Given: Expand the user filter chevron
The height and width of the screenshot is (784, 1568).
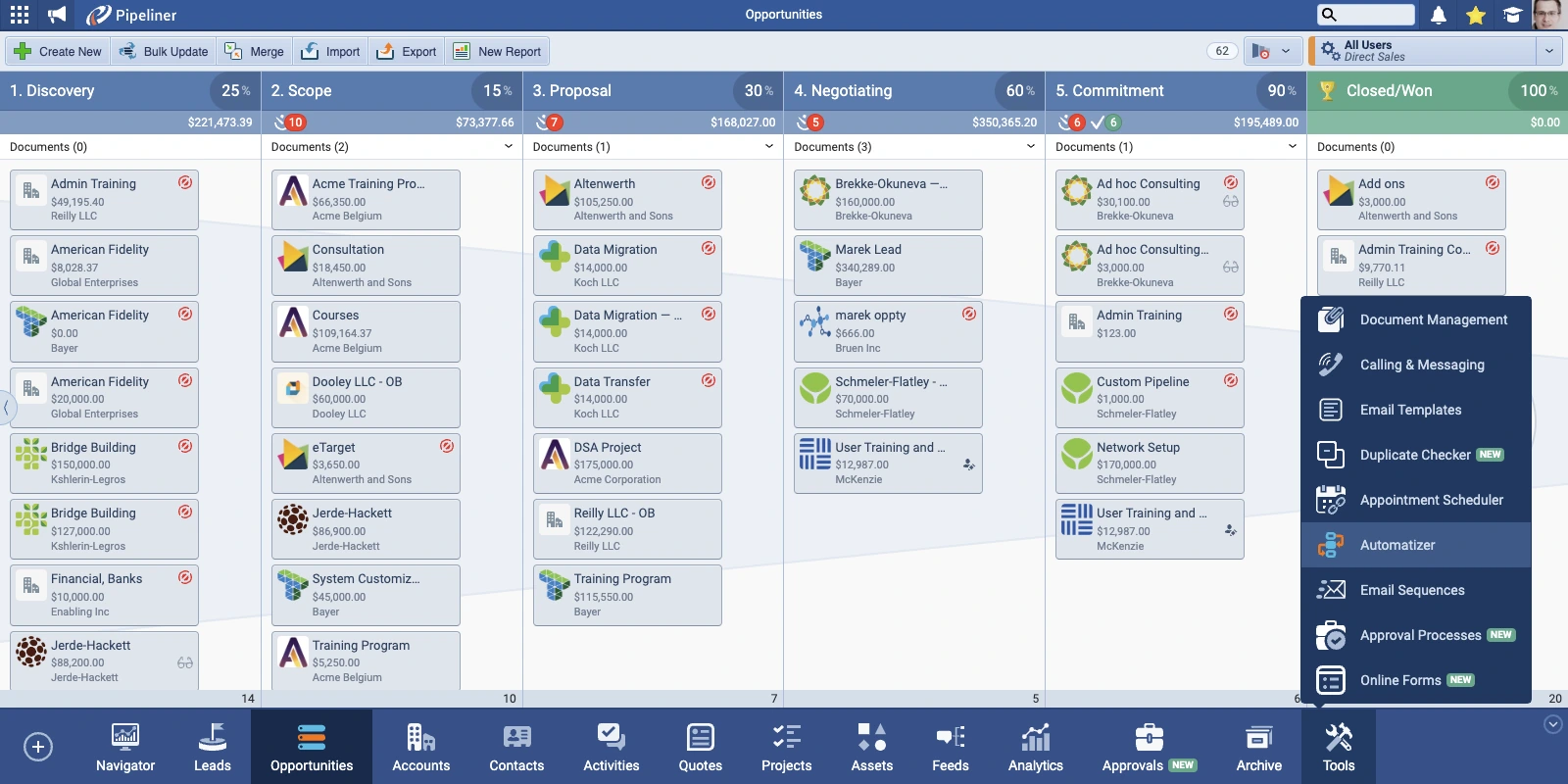Looking at the screenshot, I should [x=1549, y=51].
